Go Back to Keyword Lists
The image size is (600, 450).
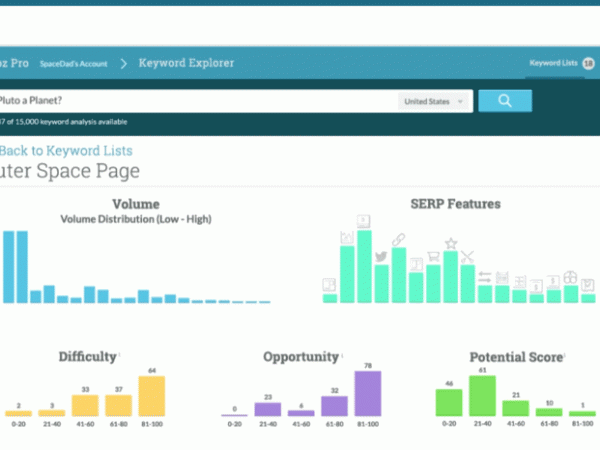66,151
